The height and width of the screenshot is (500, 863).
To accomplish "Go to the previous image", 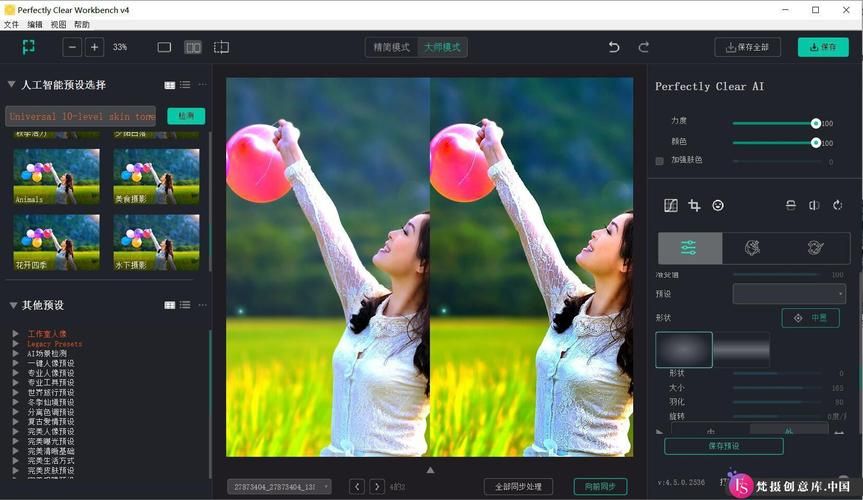I will 357,487.
